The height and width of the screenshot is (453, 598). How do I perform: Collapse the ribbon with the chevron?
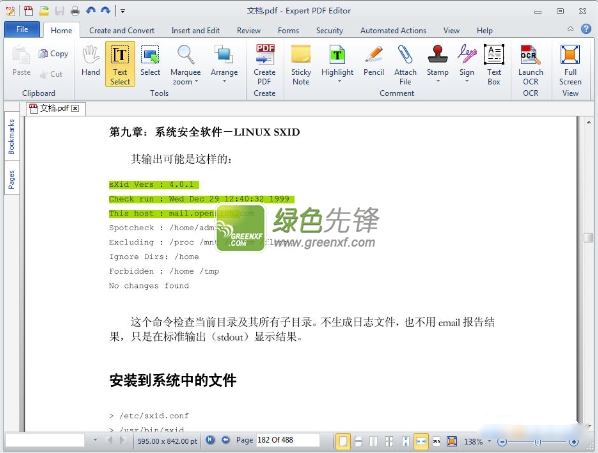point(571,29)
